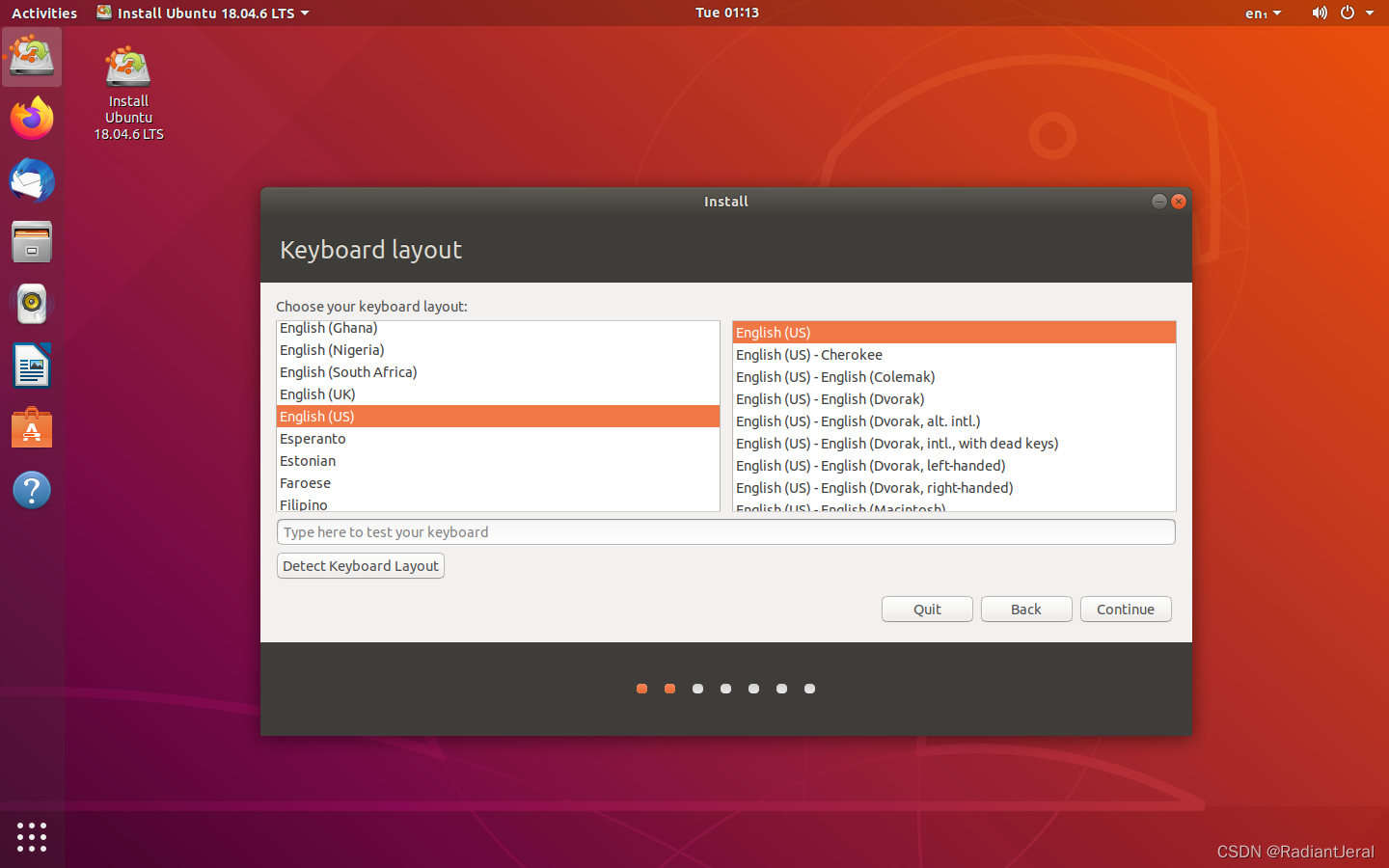The height and width of the screenshot is (868, 1389).
Task: Close the Install window
Action: tap(1179, 201)
